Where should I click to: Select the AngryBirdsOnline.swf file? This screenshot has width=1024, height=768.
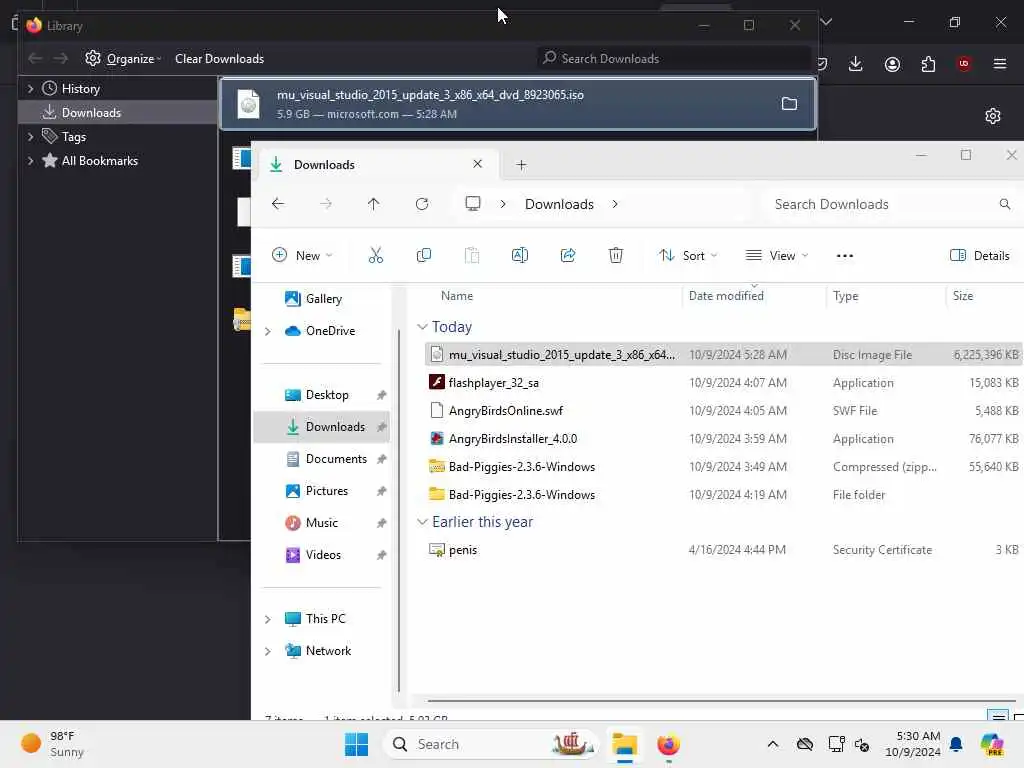click(x=723, y=411)
